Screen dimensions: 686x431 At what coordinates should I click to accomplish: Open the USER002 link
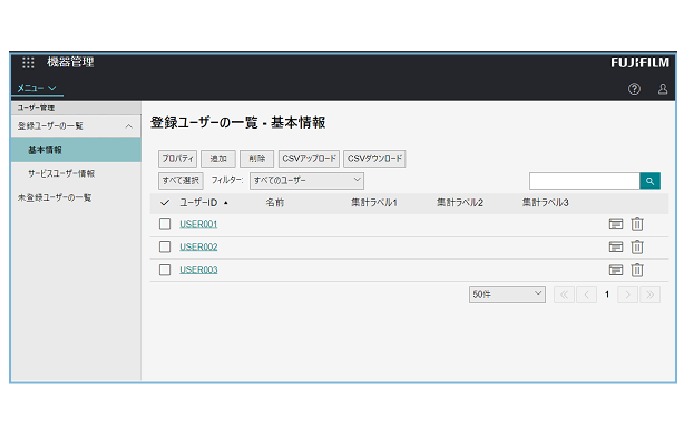point(199,247)
